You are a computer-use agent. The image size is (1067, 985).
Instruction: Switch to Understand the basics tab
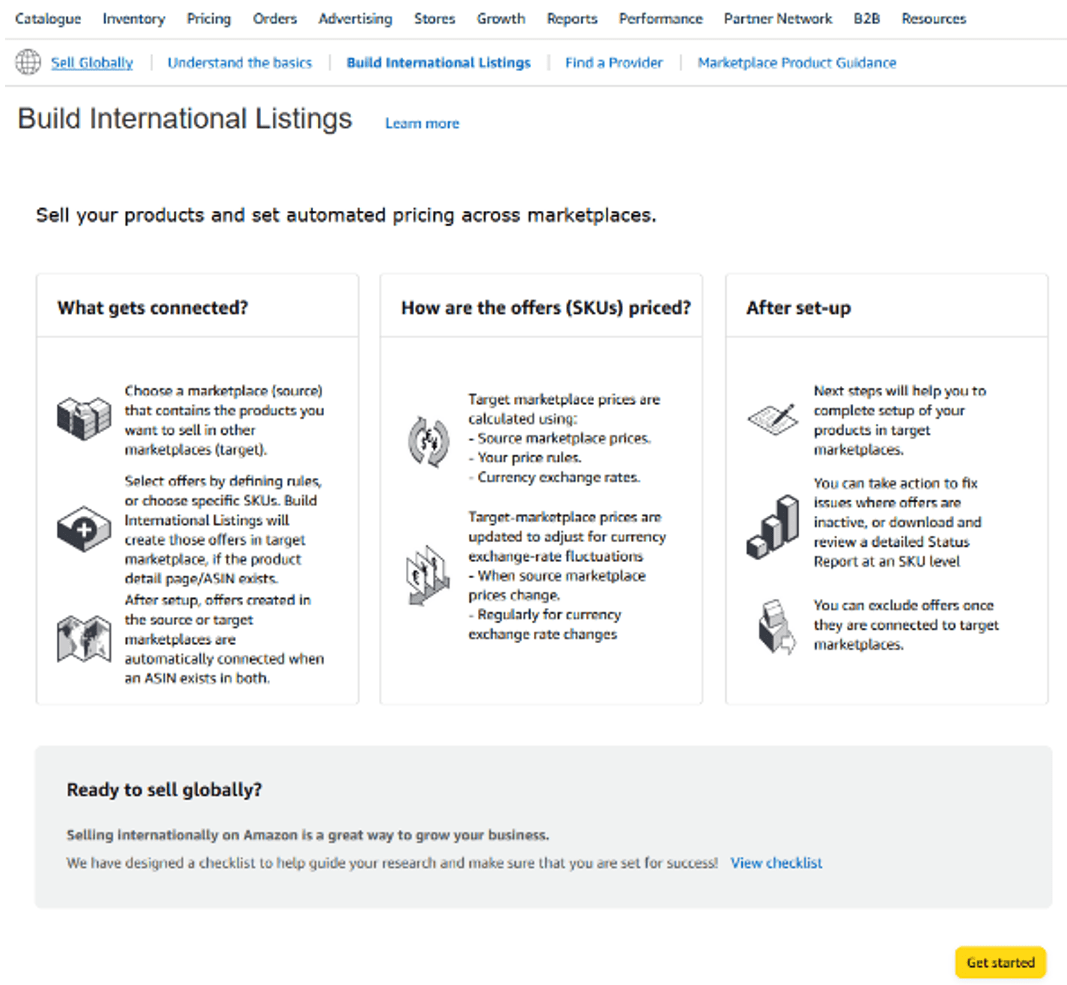[x=240, y=62]
